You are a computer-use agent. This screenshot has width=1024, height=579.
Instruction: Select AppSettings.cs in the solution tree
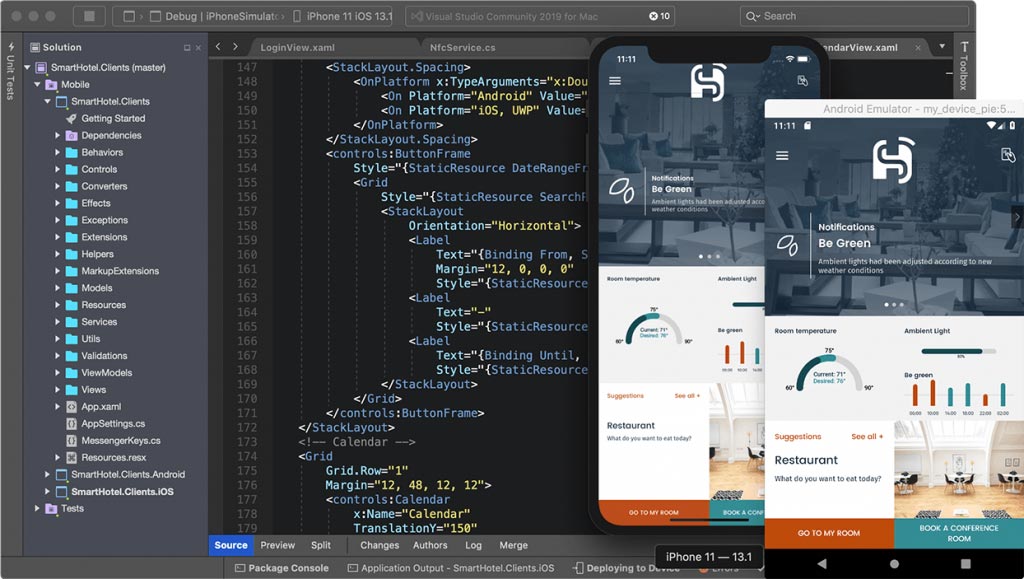[x=112, y=424]
